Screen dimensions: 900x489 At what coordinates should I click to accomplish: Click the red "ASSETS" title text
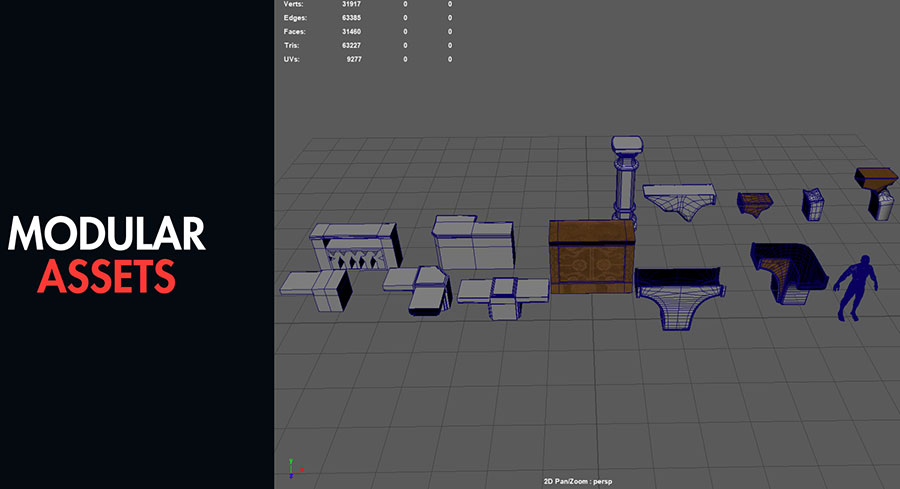click(x=106, y=277)
